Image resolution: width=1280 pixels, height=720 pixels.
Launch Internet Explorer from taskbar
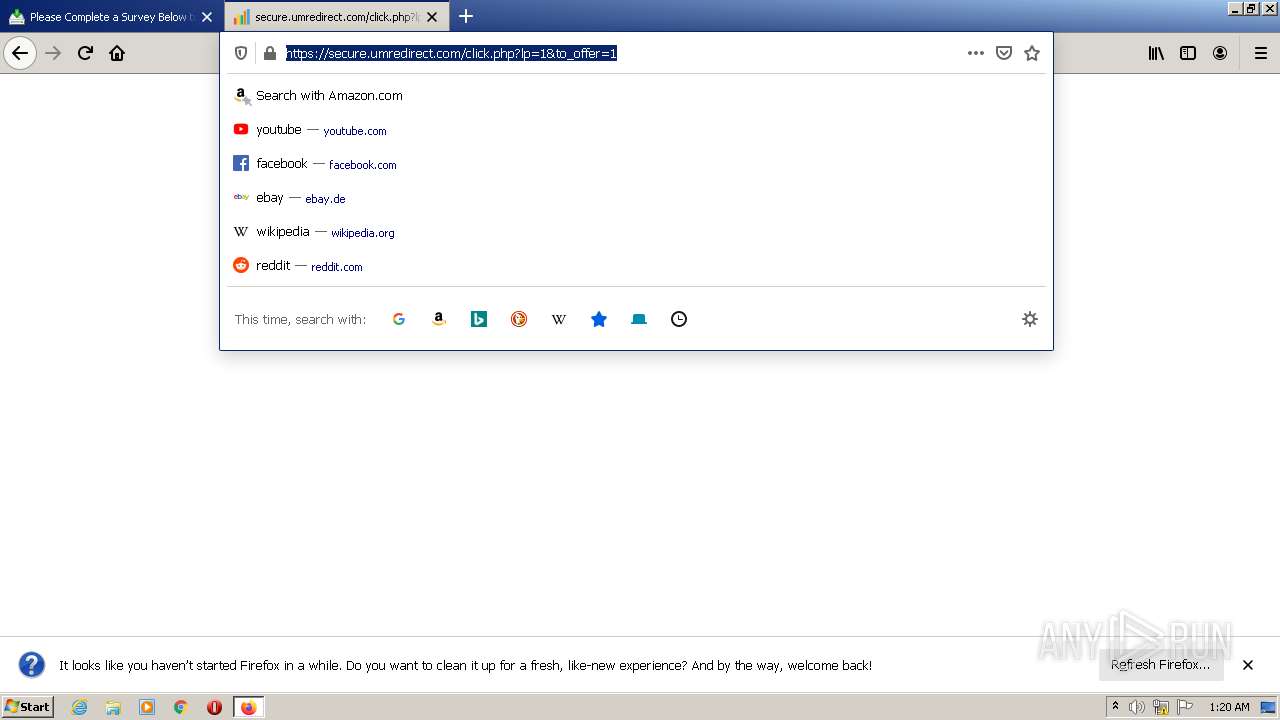(x=80, y=707)
